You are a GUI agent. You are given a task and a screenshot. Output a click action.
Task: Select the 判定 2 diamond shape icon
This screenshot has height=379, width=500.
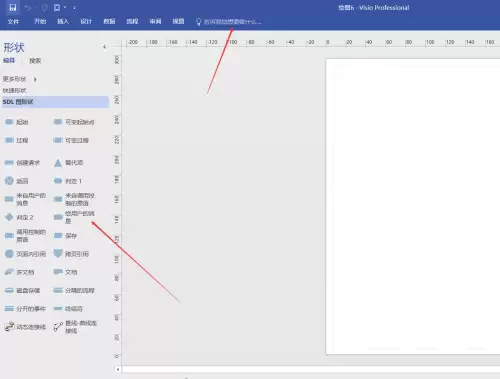(x=9, y=217)
